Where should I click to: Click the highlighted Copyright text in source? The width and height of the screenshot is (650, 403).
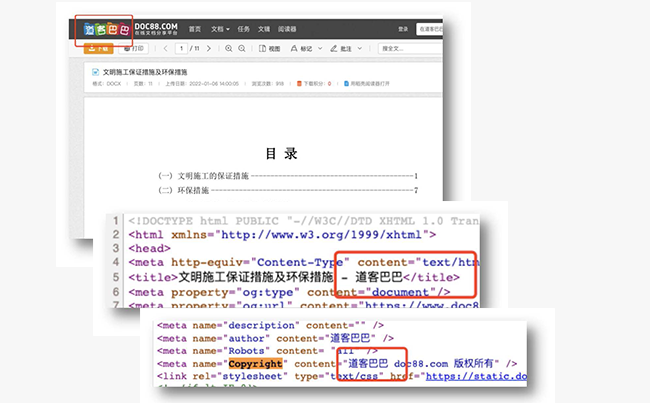click(255, 364)
